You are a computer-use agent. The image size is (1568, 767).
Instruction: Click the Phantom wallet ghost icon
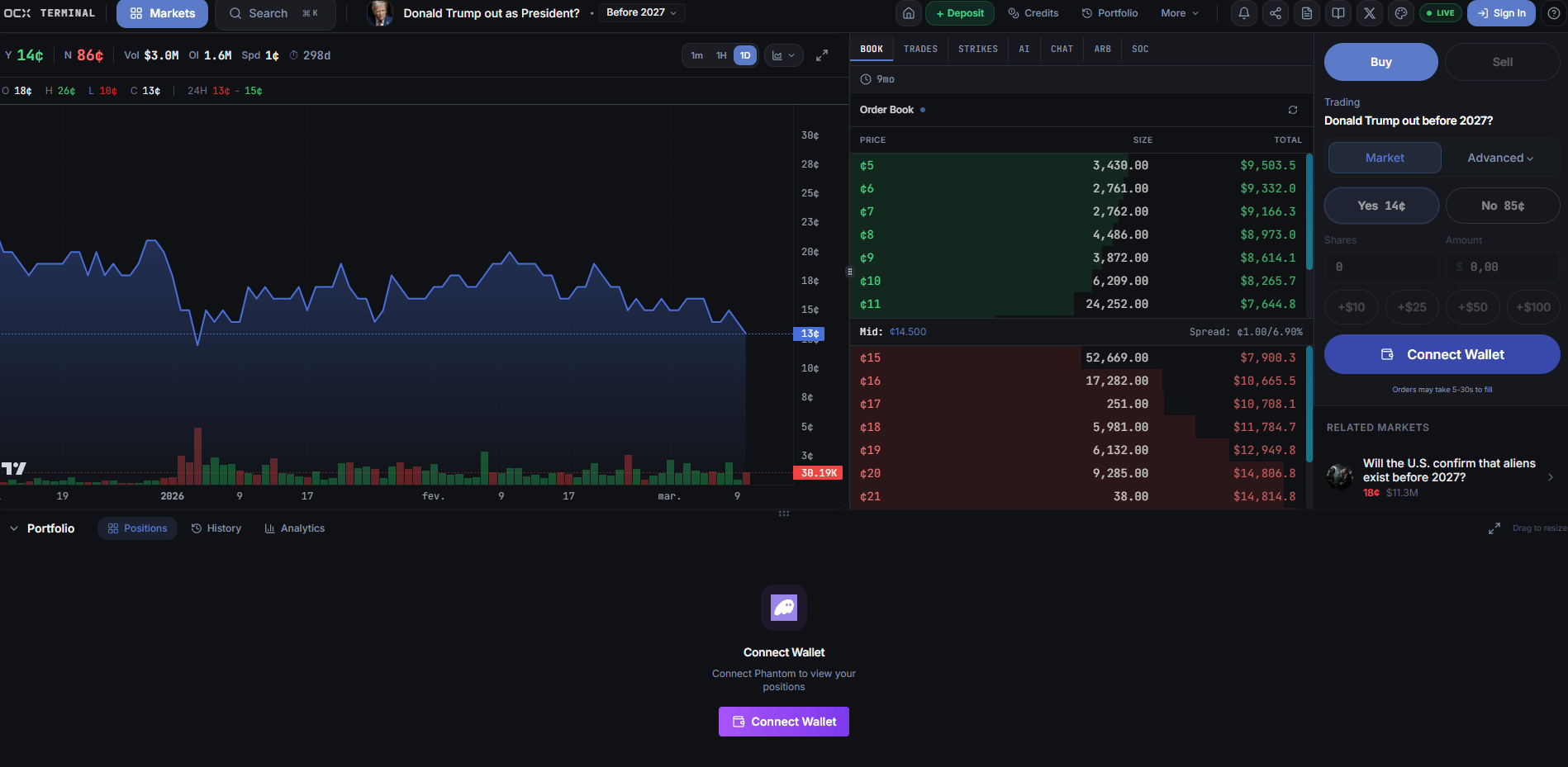784,608
